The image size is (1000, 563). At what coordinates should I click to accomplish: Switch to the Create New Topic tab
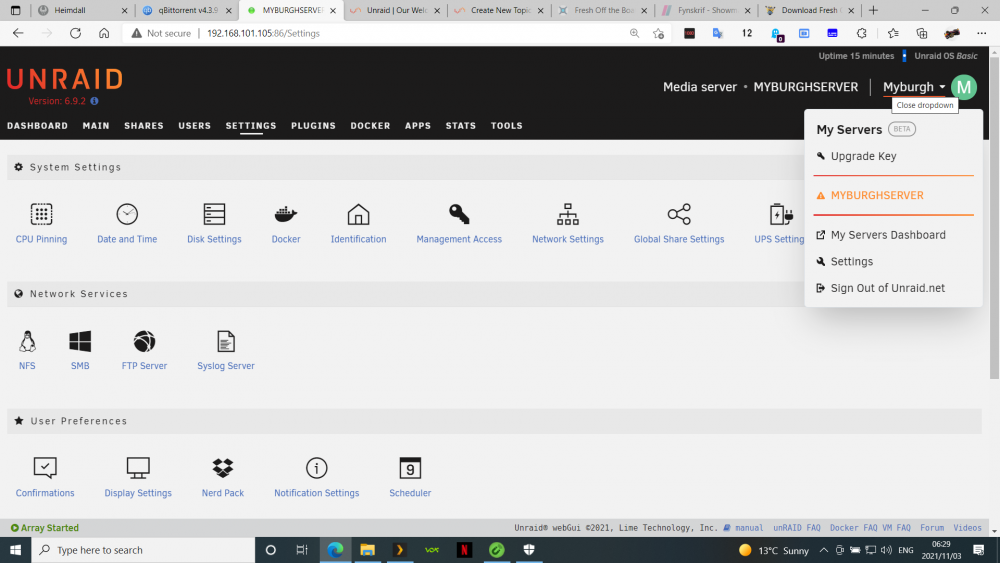coord(500,10)
